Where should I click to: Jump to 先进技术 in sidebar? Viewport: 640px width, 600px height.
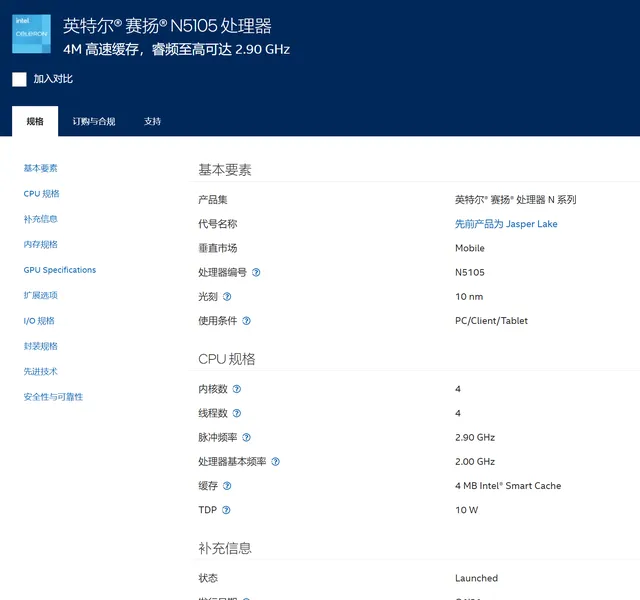point(40,371)
